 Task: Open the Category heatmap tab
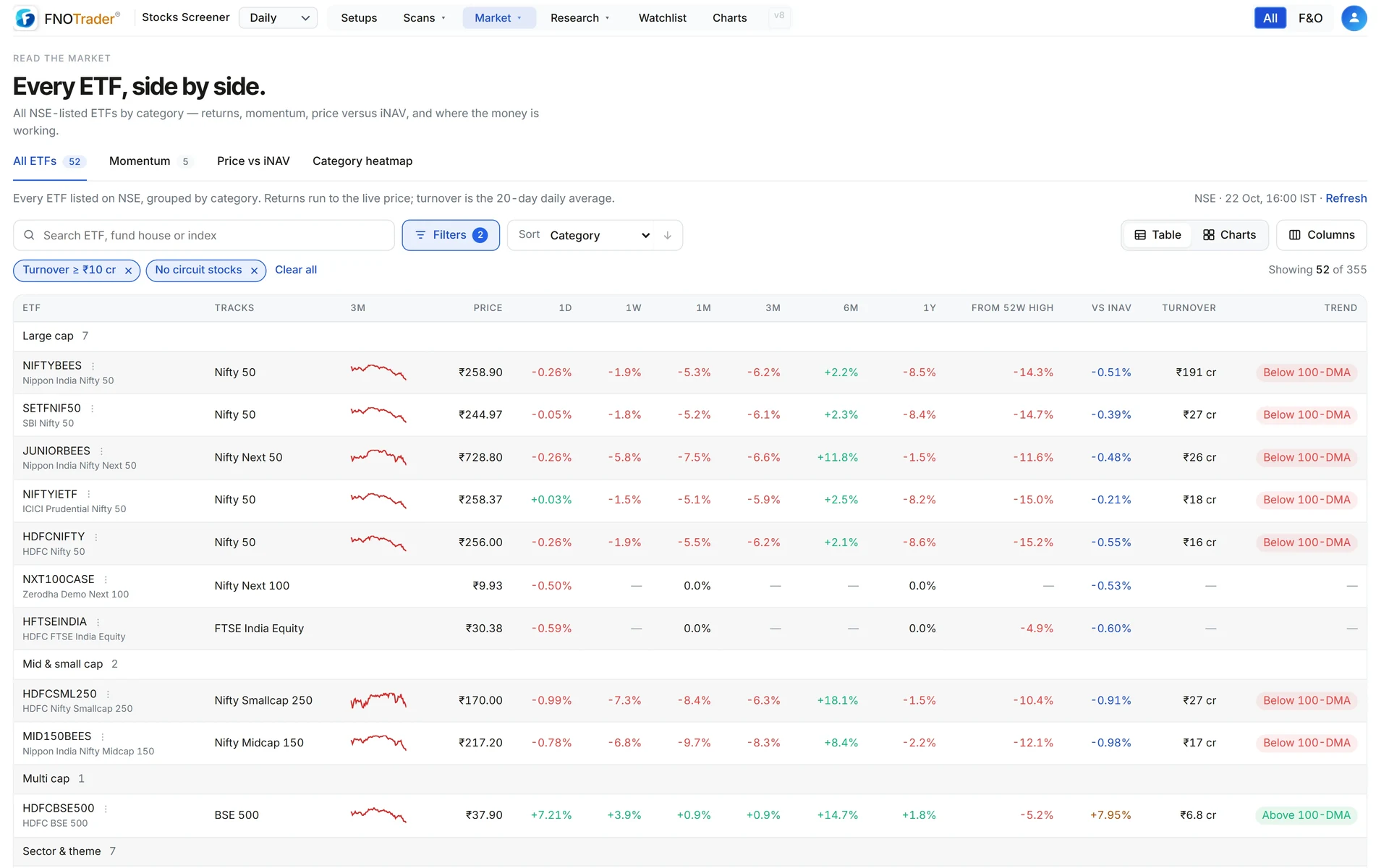362,161
